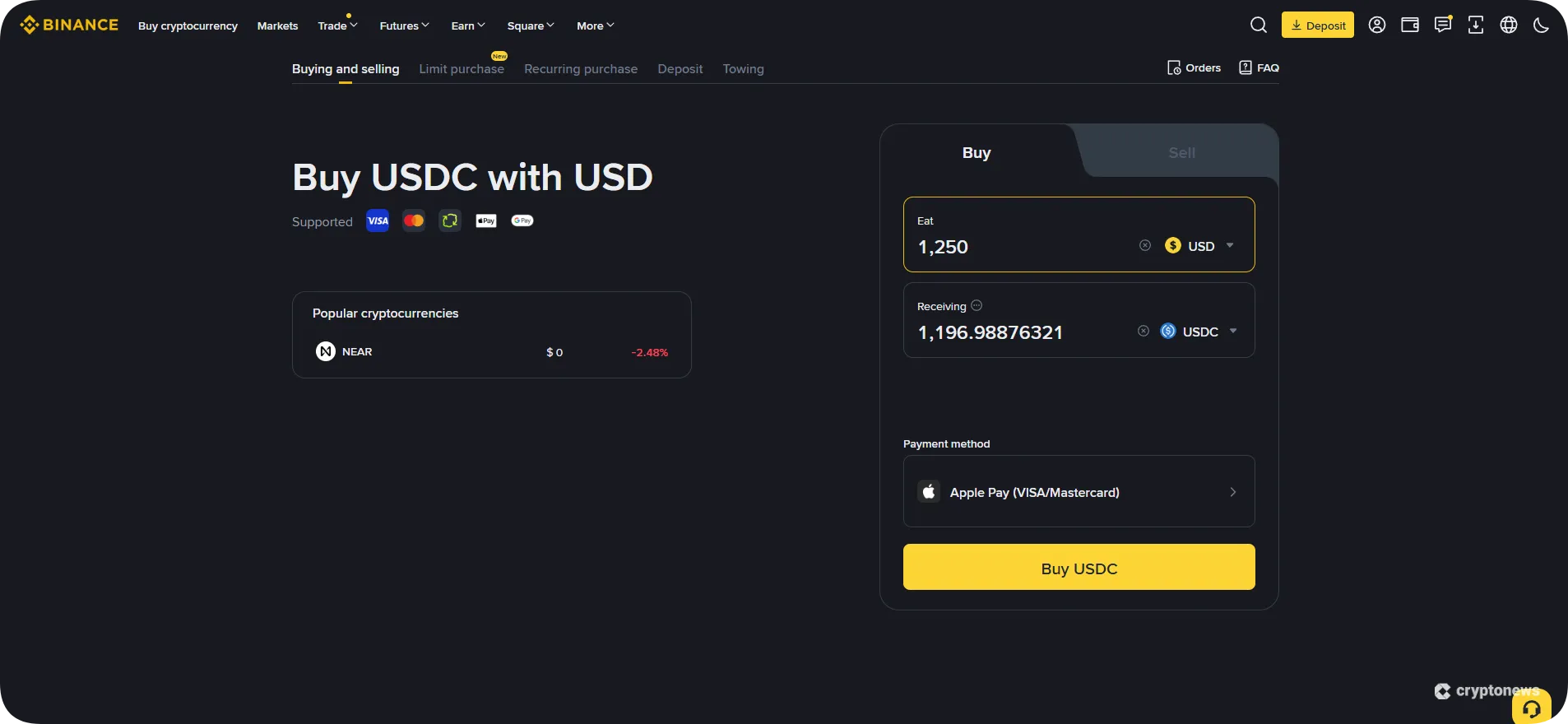Switch to Towing tab

point(744,69)
